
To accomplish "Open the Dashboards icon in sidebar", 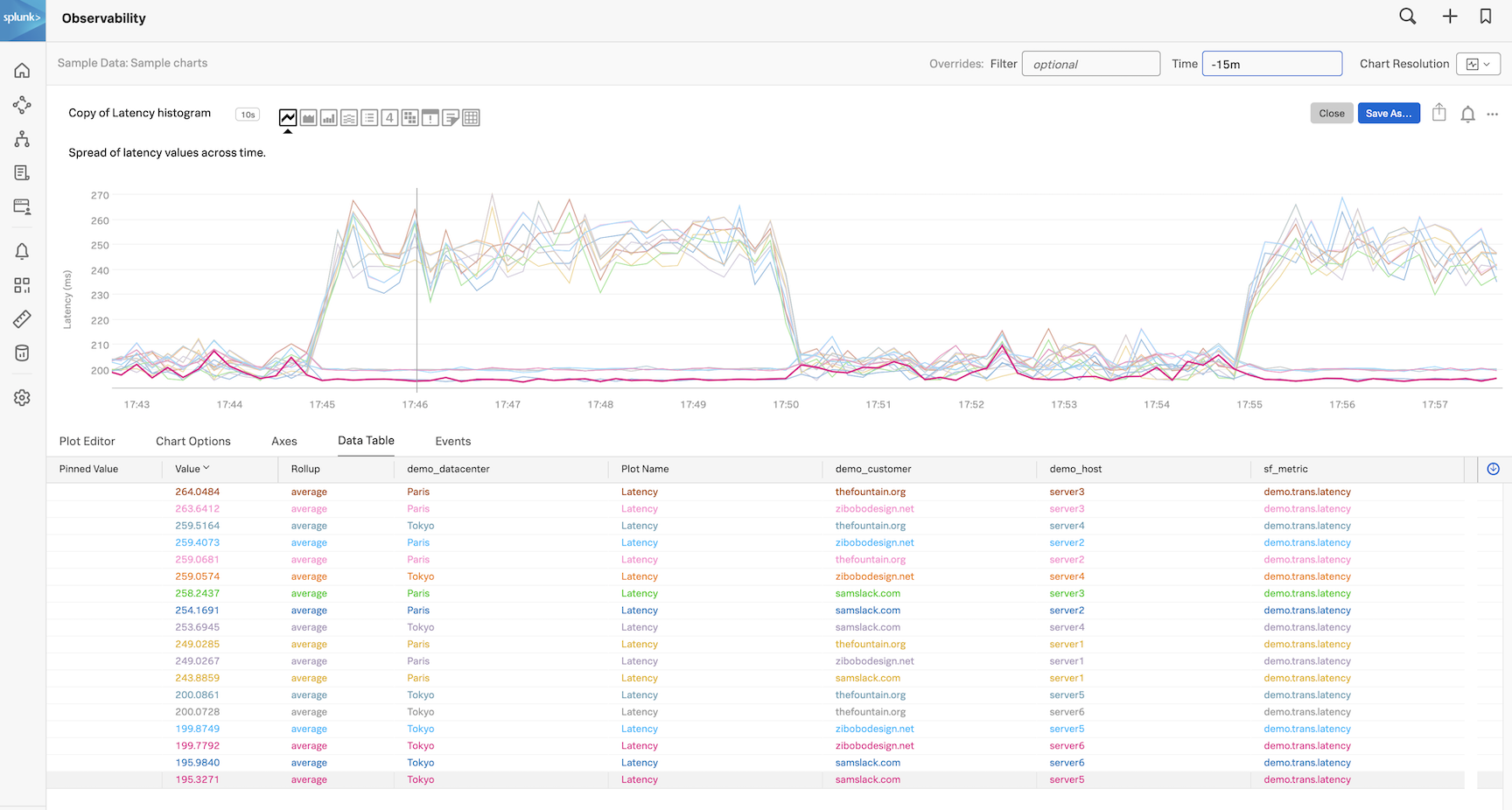I will (22, 285).
